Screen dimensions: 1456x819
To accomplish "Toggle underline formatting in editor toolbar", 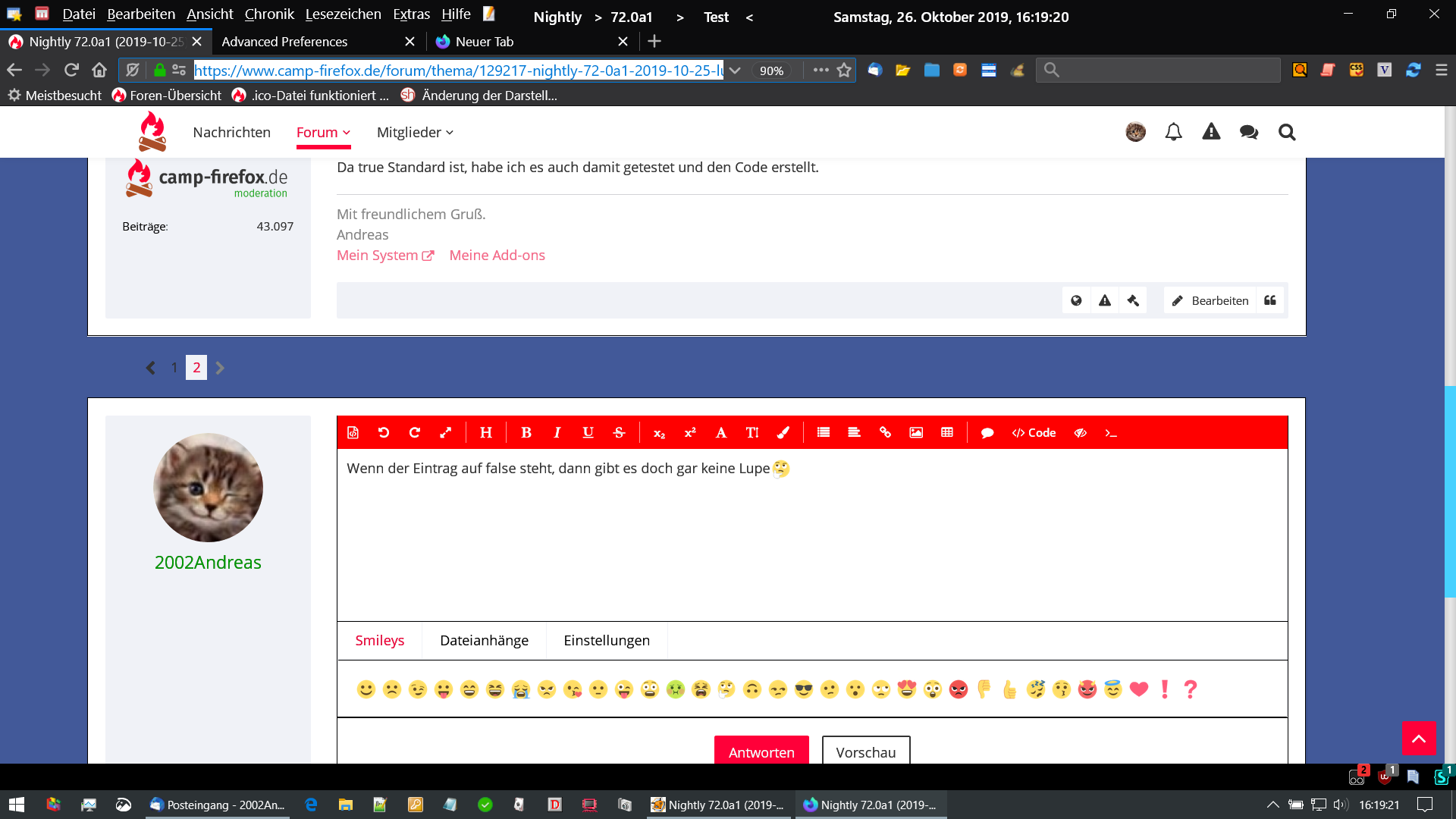I will (x=588, y=432).
